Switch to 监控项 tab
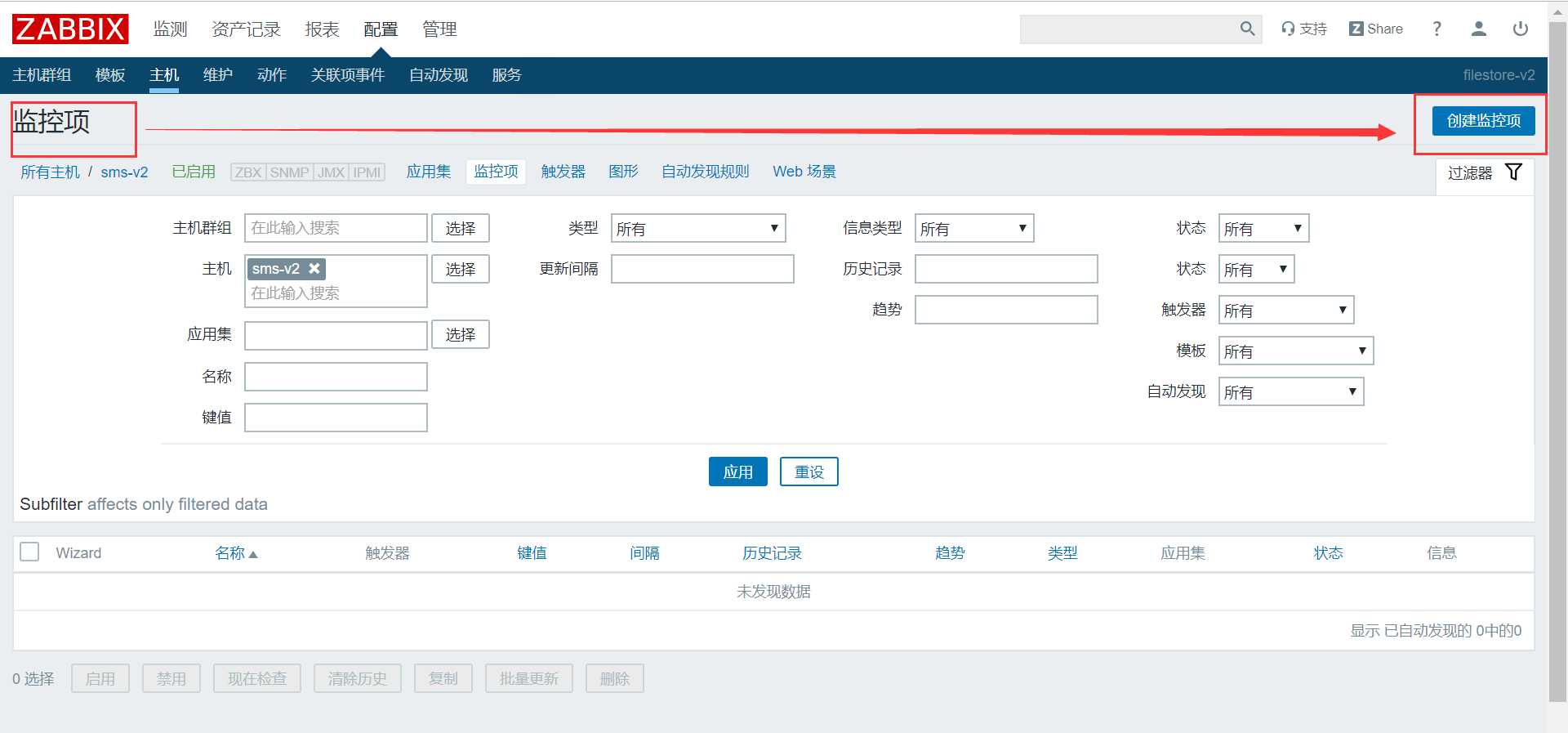The height and width of the screenshot is (733, 1568). 496,172
